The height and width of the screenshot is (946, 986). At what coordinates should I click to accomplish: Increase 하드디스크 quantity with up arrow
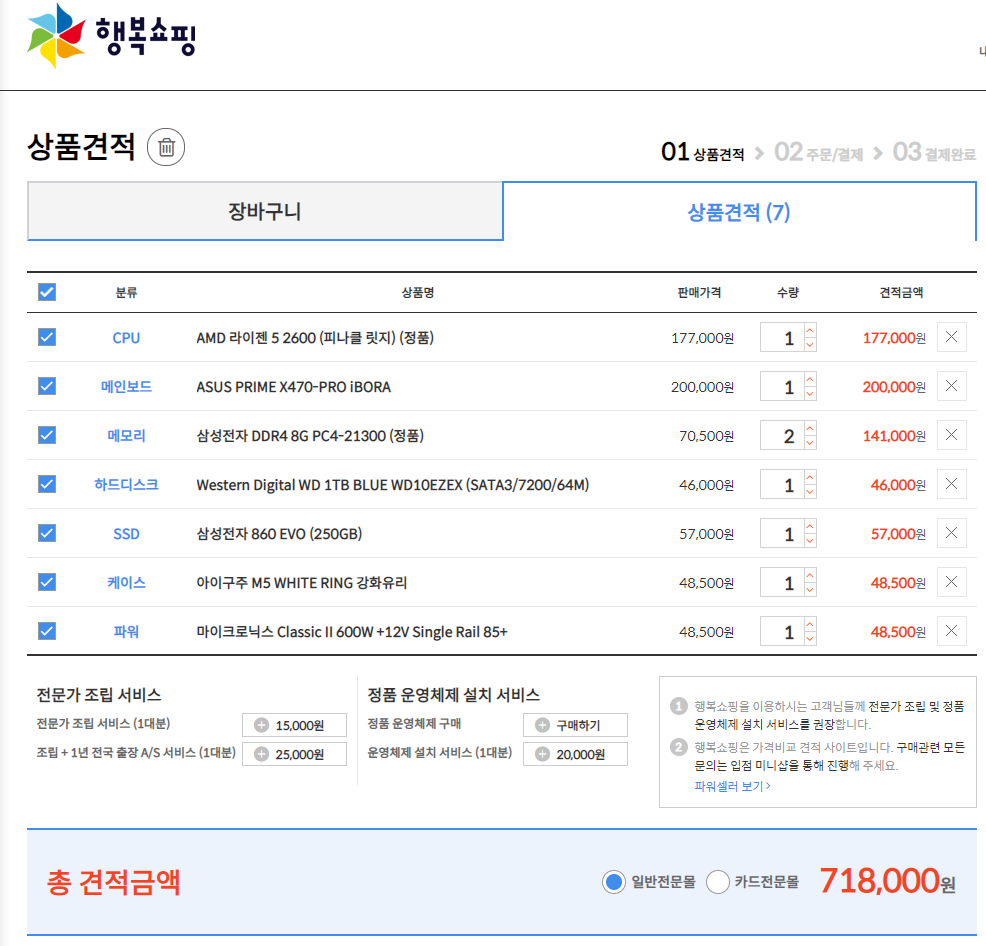[x=810, y=477]
